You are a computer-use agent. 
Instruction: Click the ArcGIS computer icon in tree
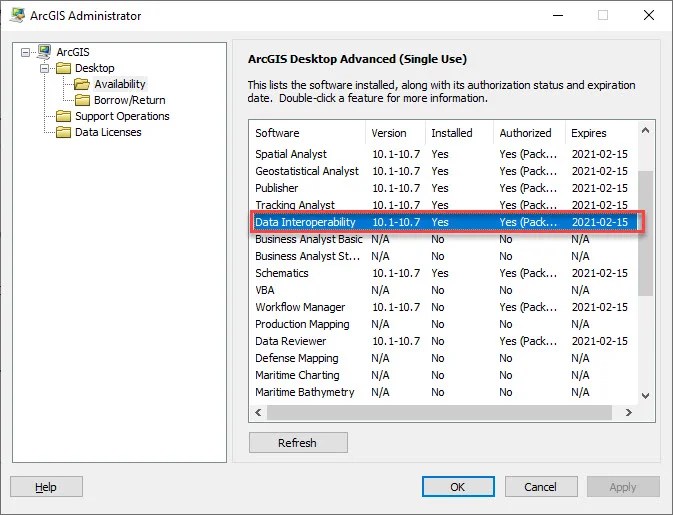[44, 52]
